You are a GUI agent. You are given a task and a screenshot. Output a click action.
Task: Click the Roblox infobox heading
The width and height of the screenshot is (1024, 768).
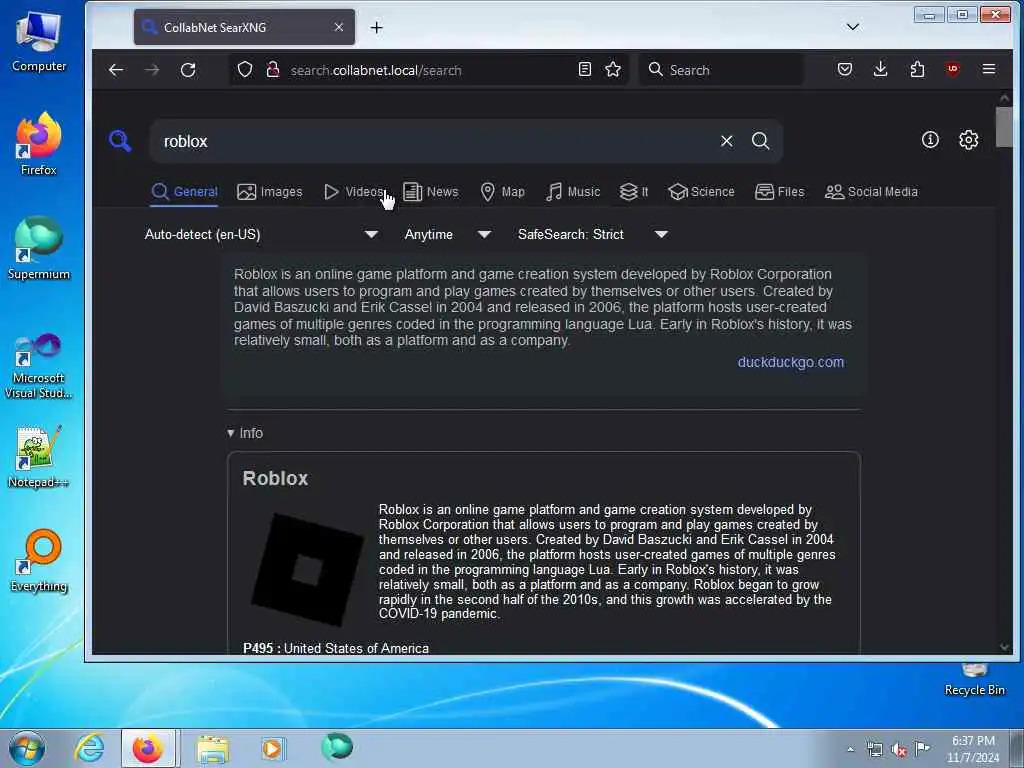click(x=275, y=478)
